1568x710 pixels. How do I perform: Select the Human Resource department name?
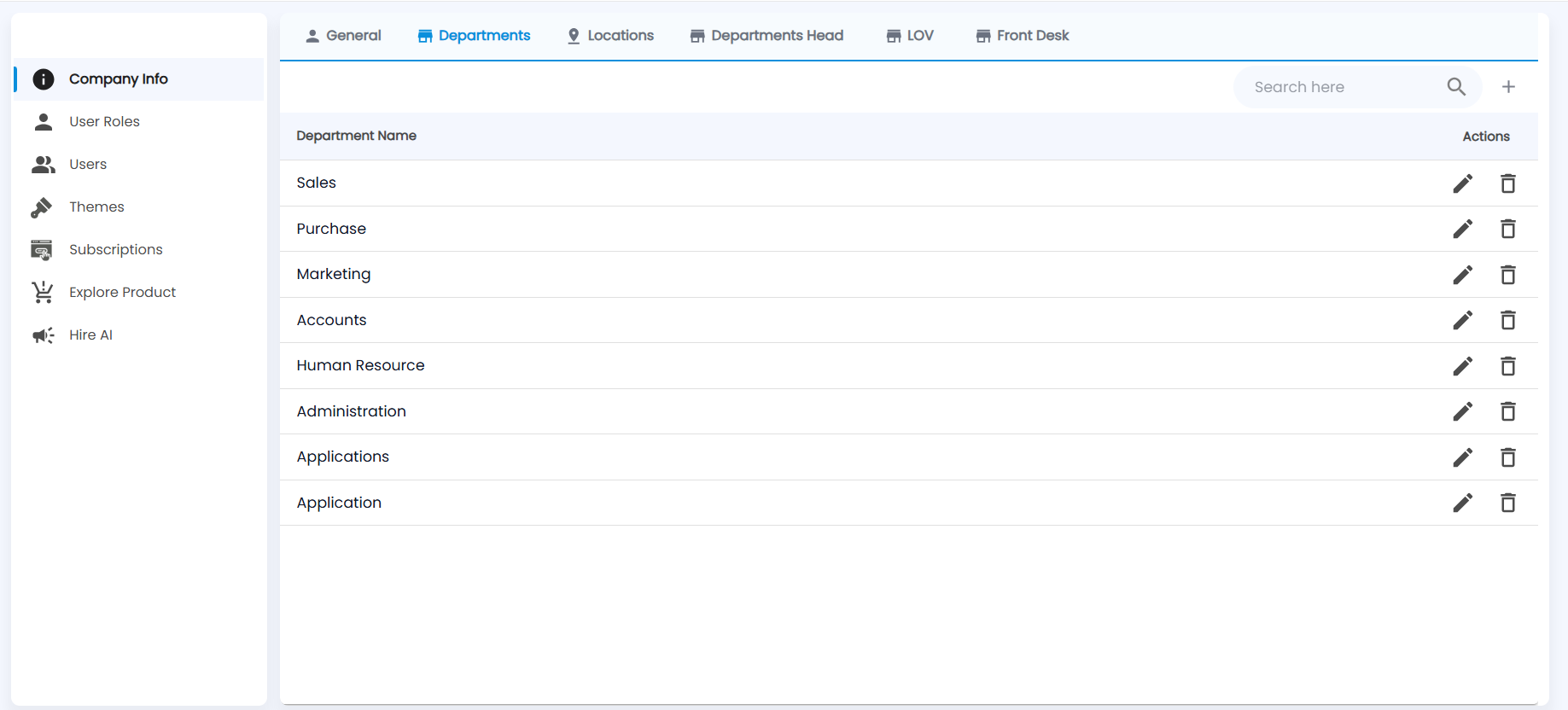click(x=360, y=365)
